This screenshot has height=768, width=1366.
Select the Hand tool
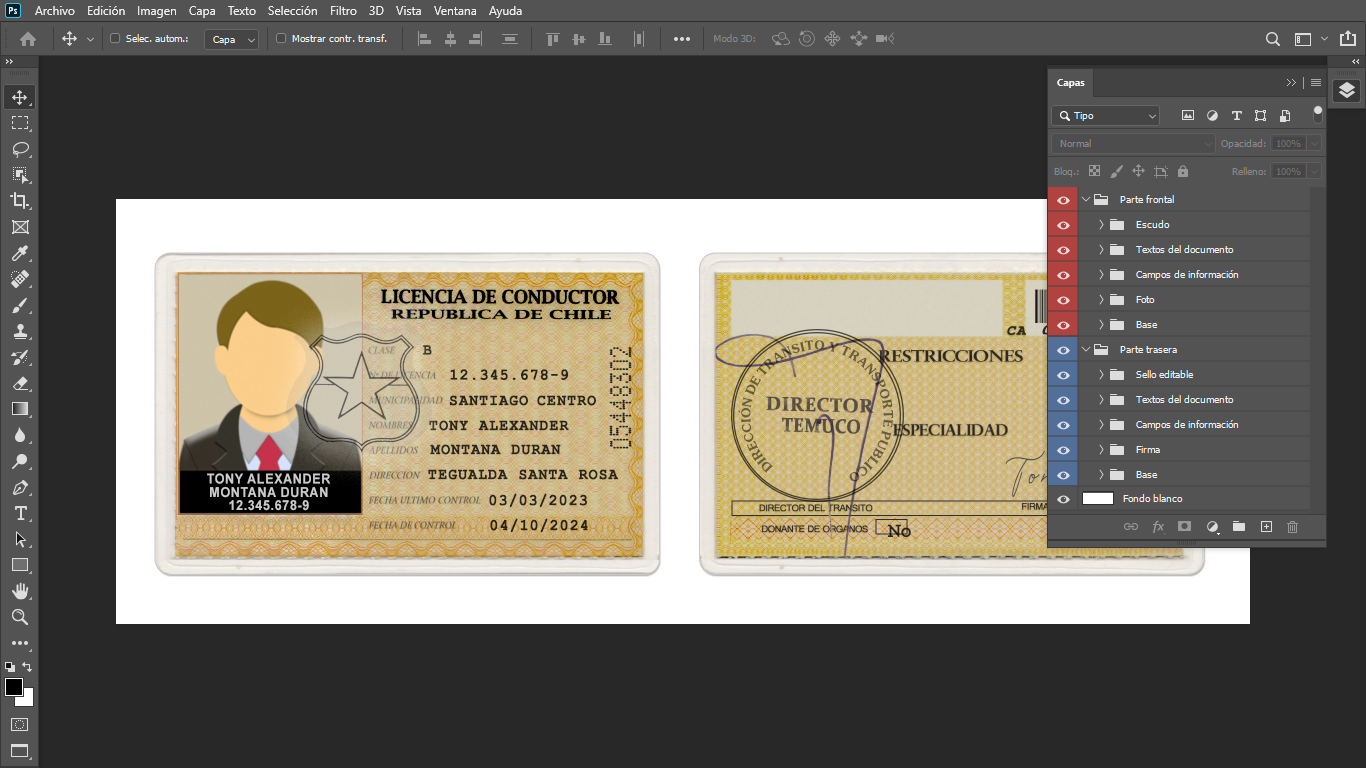tap(20, 591)
